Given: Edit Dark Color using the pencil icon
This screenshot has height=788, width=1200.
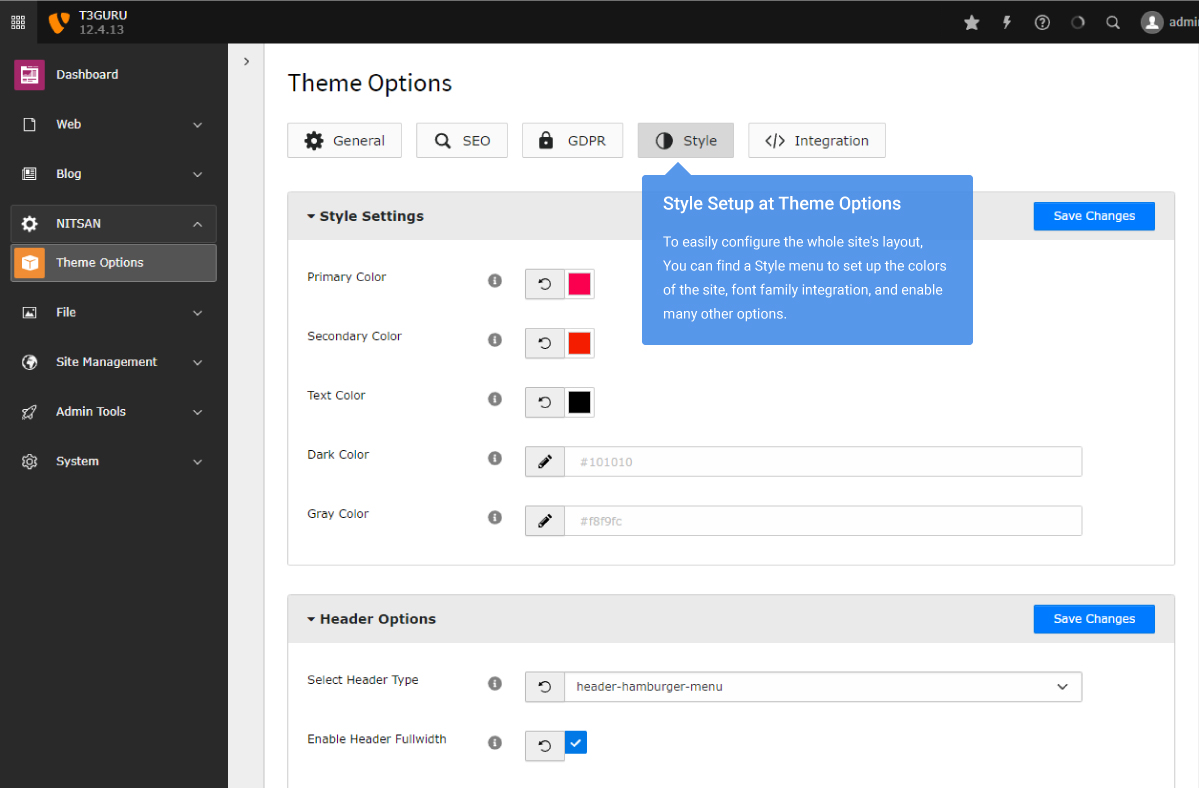Looking at the screenshot, I should coord(543,461).
